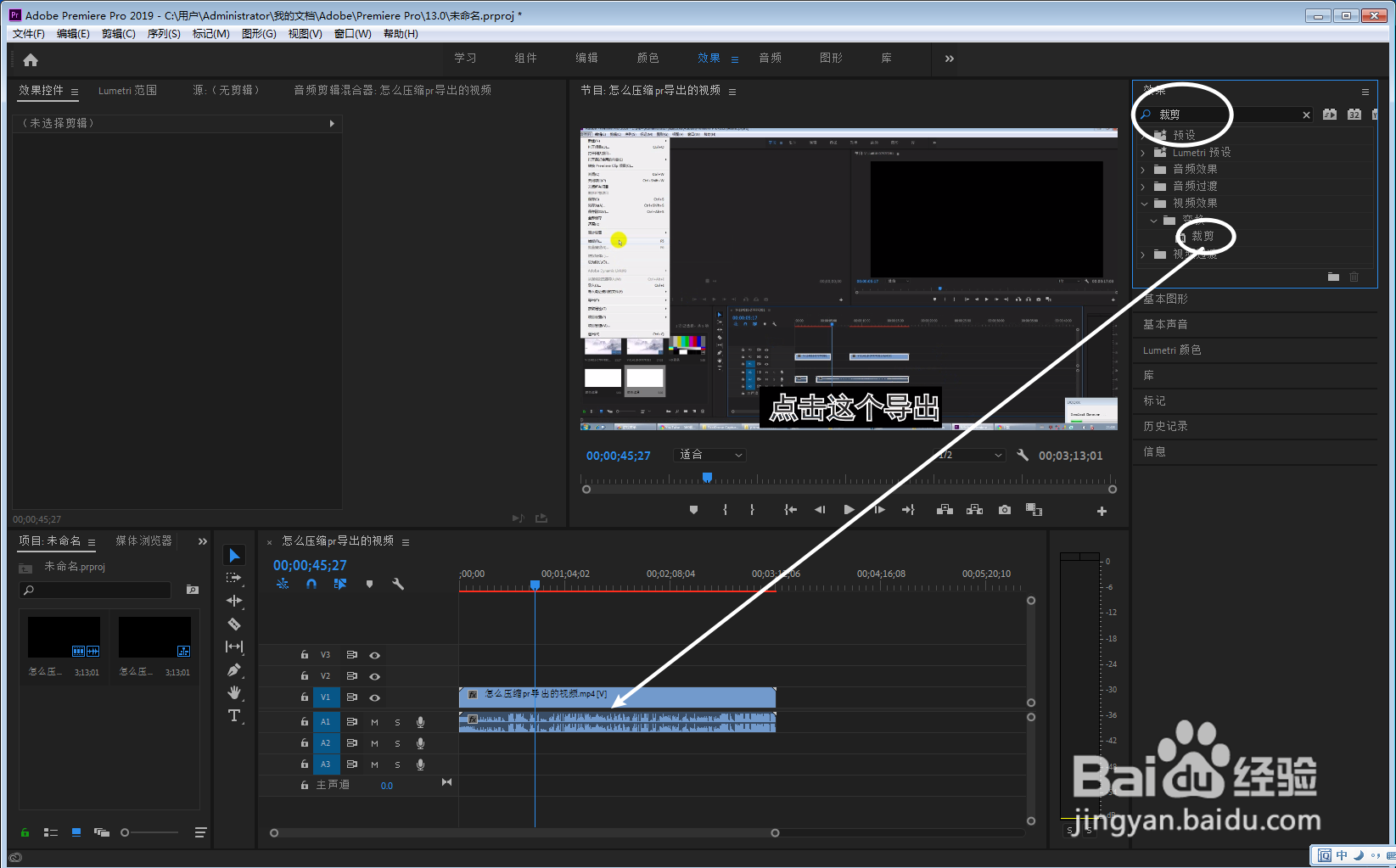Expand the 音频过渡 folder

click(x=1143, y=187)
